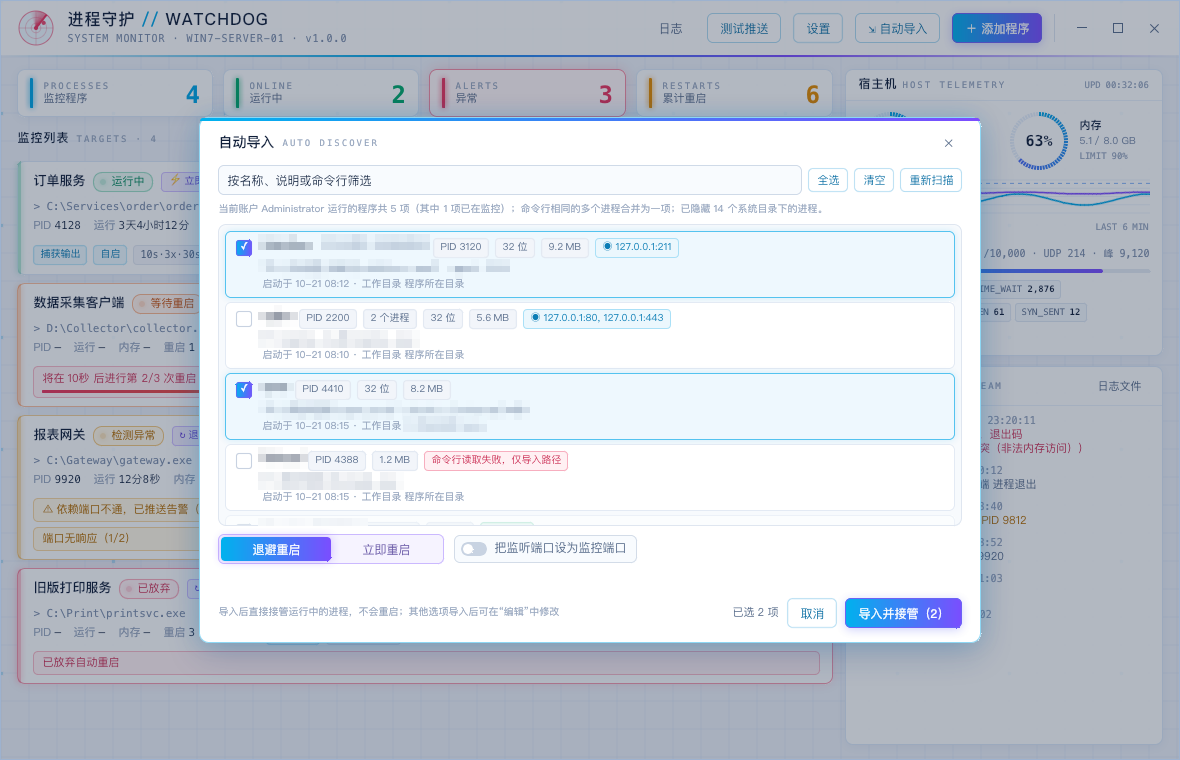Click the Watchdog radar logo icon
This screenshot has width=1180, height=760.
[36, 28]
